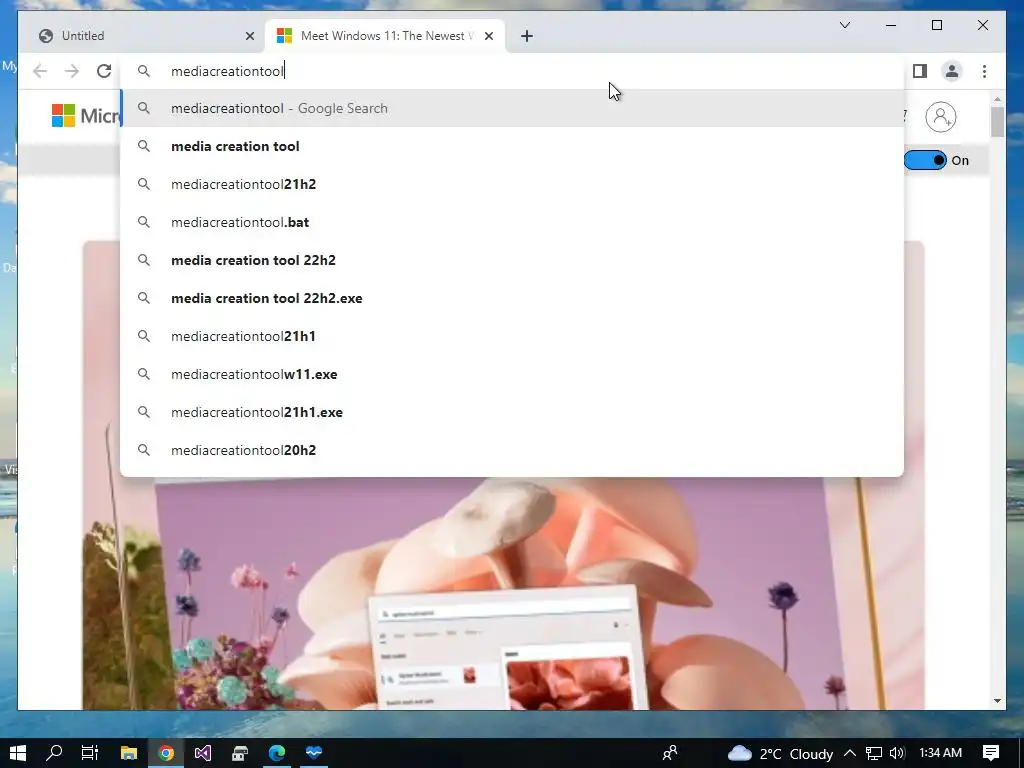
Task: Toggle the On switch on the page
Action: (925, 160)
